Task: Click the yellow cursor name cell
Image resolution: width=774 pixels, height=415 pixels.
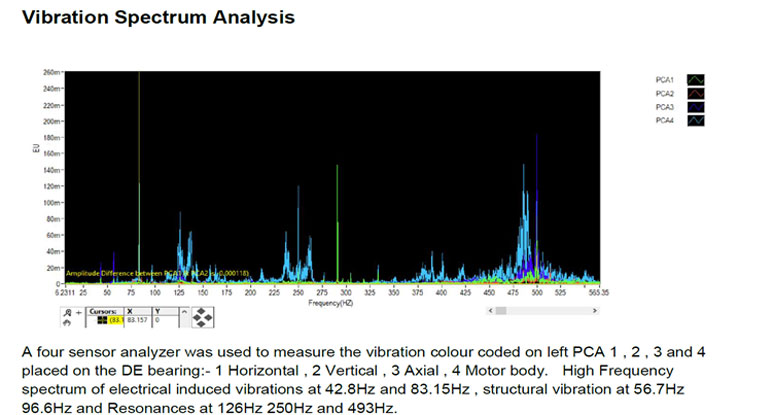Action: tap(116, 320)
